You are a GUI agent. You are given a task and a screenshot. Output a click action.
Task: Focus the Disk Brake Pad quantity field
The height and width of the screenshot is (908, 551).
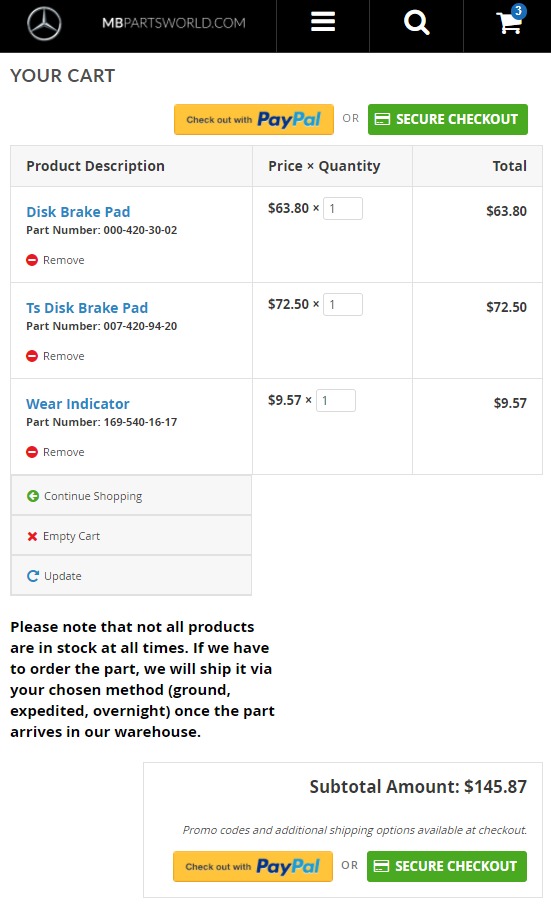pos(343,208)
